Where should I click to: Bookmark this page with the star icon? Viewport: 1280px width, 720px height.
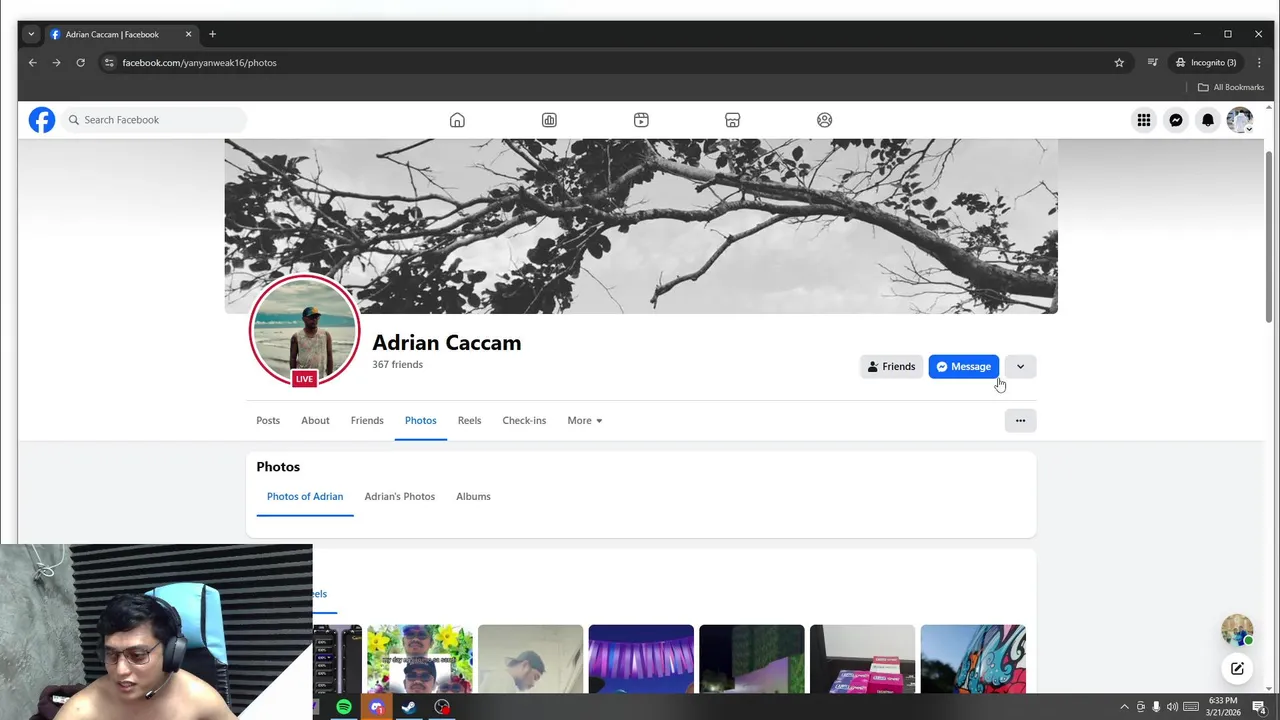point(1119,62)
